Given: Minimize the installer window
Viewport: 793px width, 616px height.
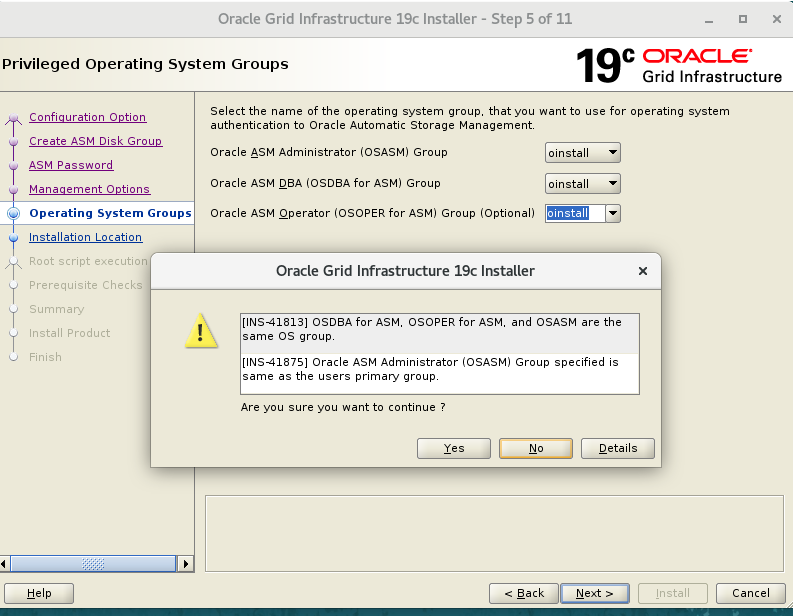Looking at the screenshot, I should point(709,20).
